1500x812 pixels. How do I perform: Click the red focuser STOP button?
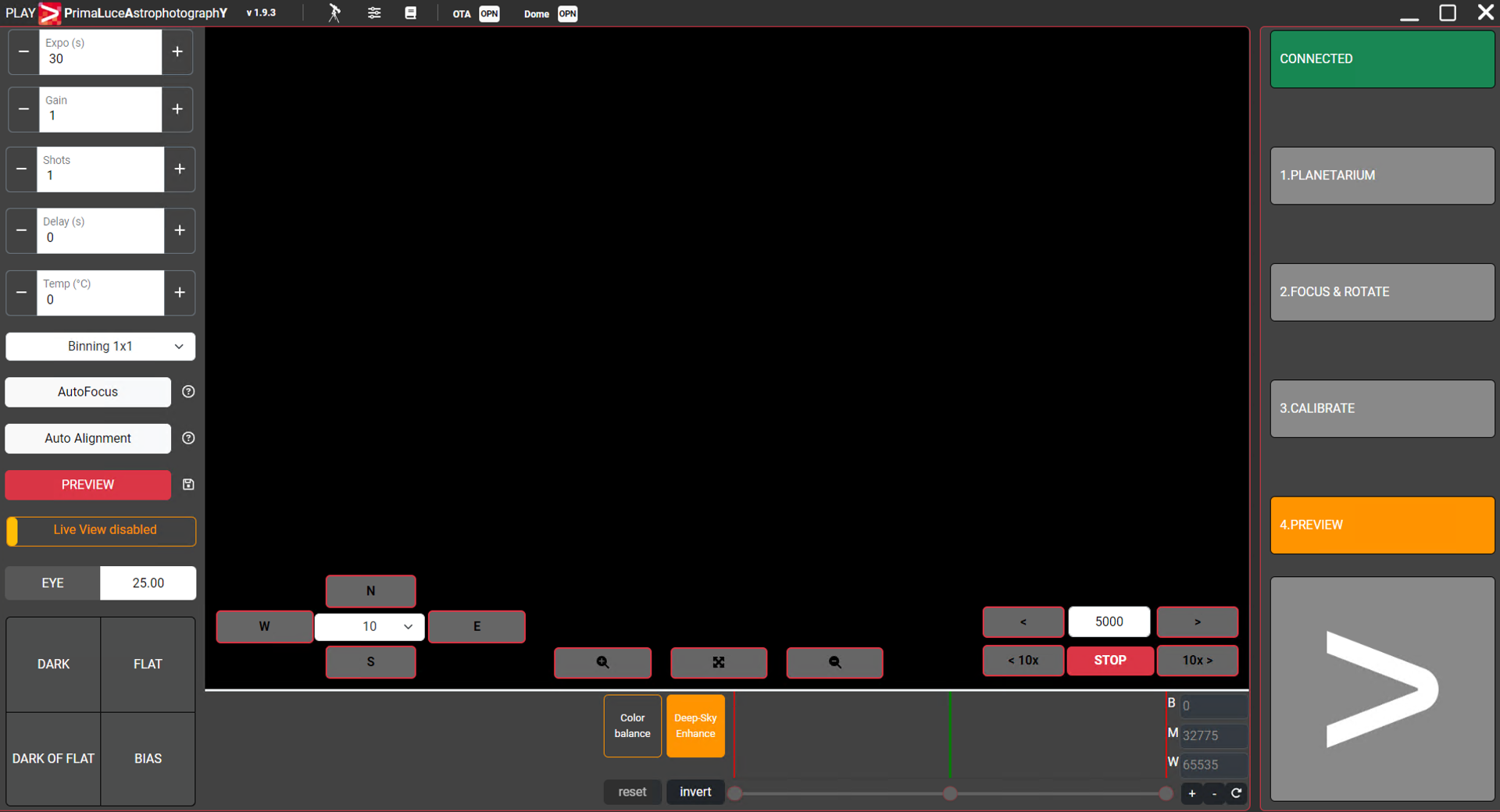point(1110,661)
